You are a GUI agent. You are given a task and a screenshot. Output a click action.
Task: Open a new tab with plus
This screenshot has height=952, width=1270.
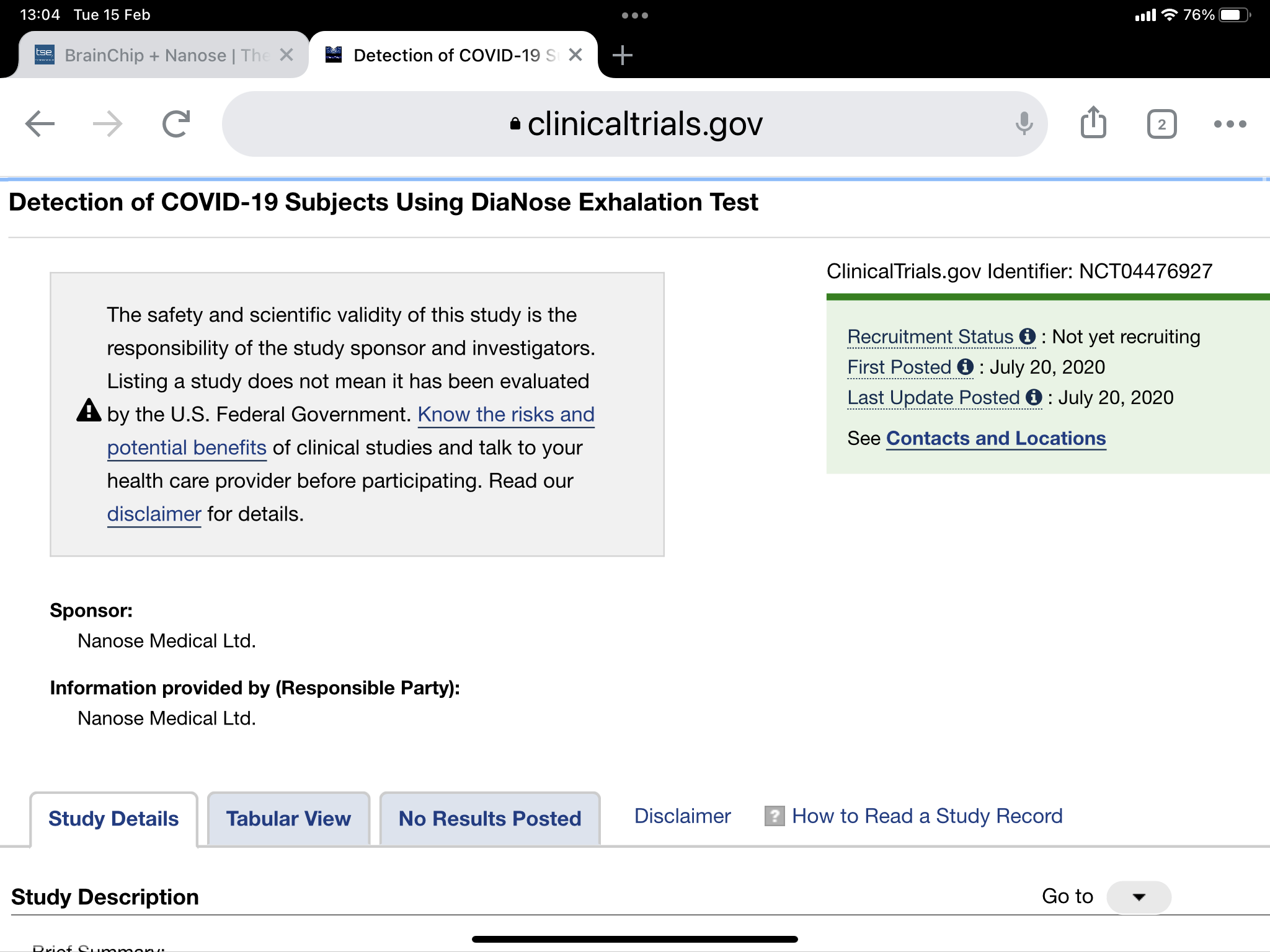(x=622, y=55)
